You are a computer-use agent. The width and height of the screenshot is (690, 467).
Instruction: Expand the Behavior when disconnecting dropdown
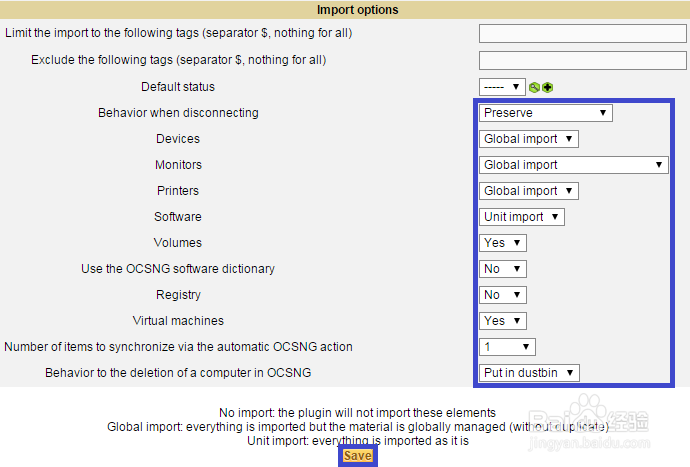[x=545, y=113]
